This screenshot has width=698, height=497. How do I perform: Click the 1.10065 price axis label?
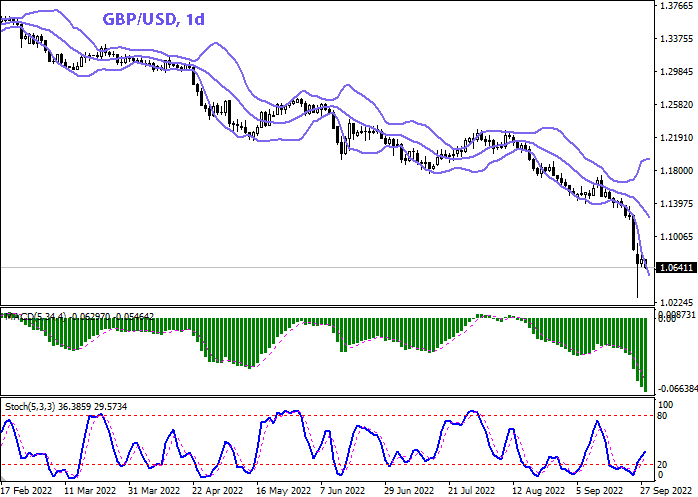point(677,237)
